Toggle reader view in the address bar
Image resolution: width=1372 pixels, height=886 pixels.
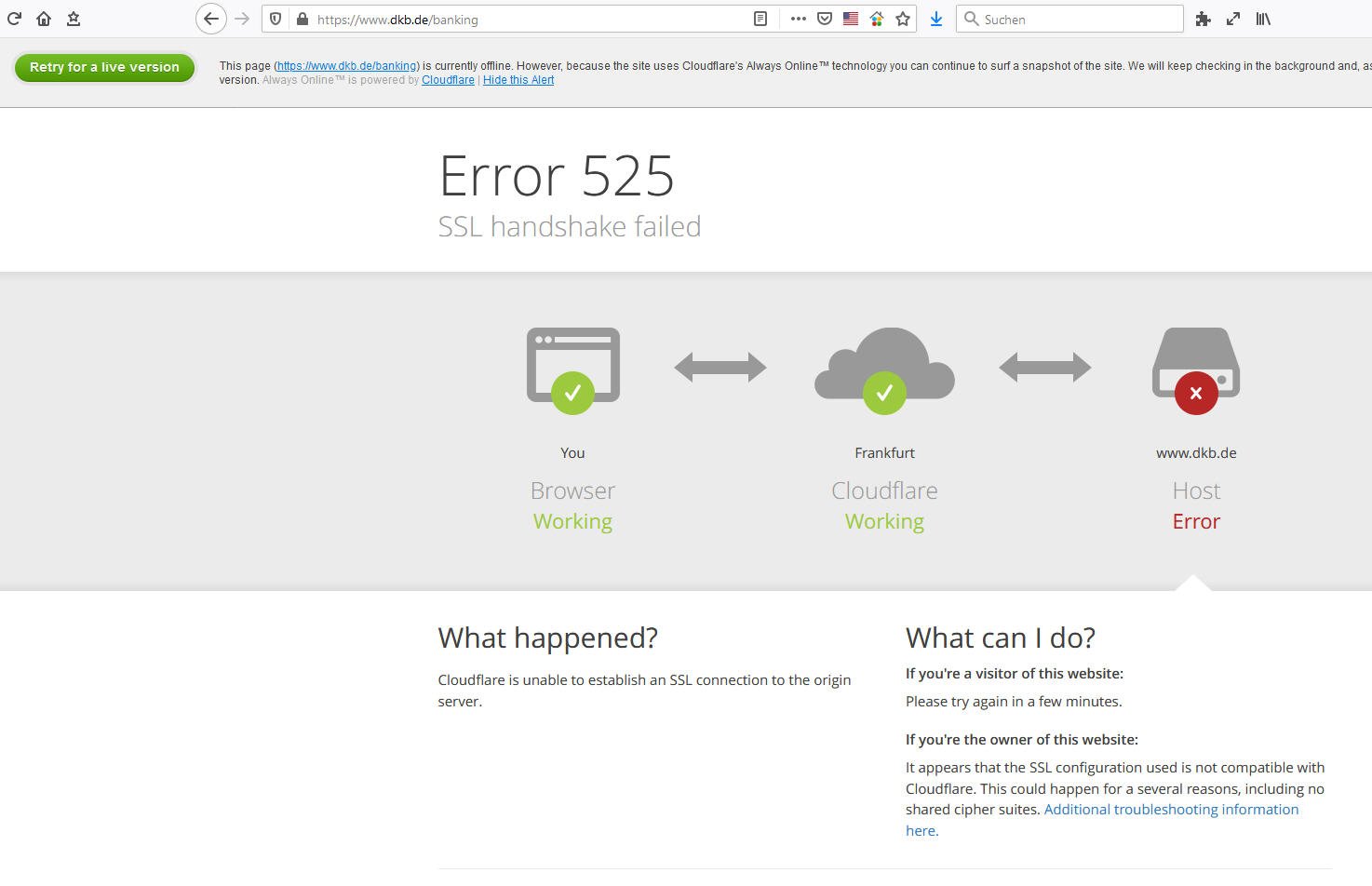click(x=760, y=19)
